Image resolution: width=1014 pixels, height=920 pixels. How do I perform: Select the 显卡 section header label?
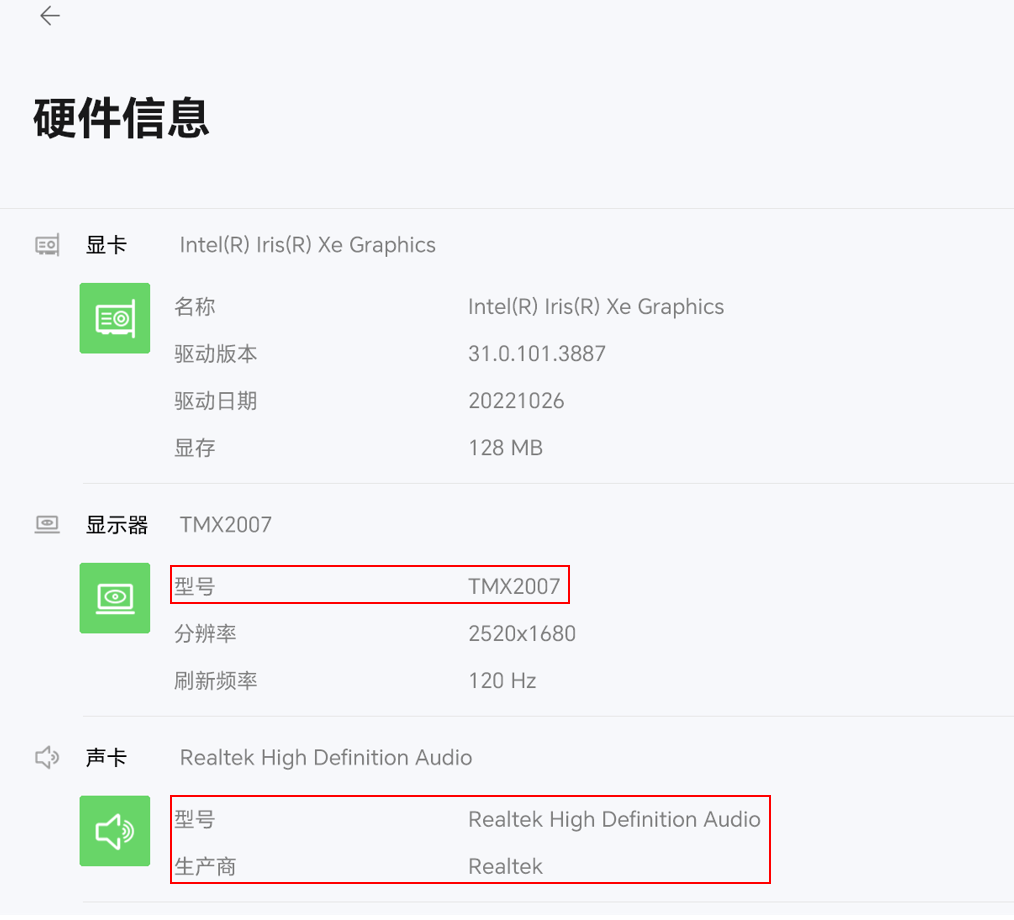coord(106,245)
